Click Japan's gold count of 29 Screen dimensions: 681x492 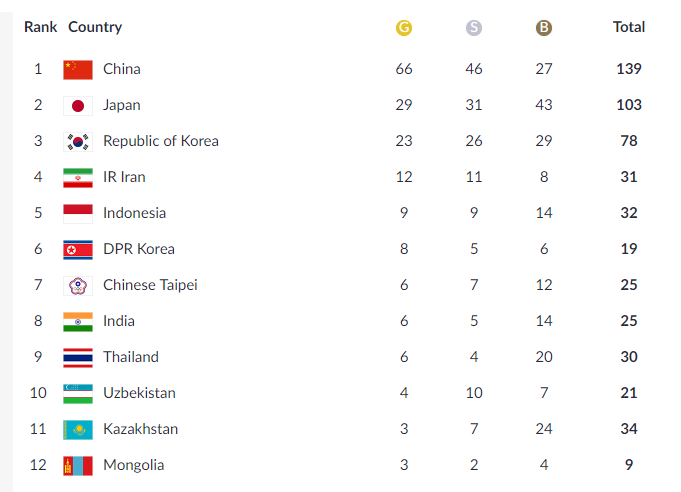pos(403,105)
